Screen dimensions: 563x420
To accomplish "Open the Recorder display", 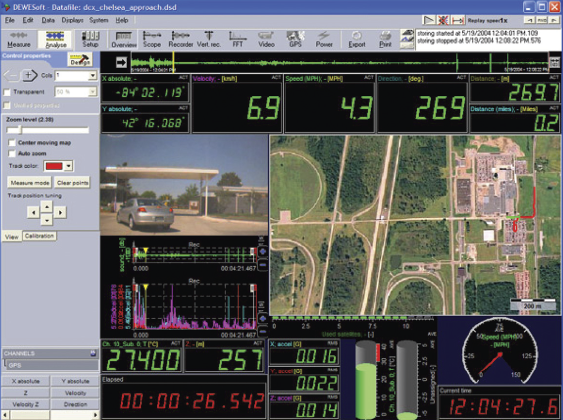I will [181, 39].
